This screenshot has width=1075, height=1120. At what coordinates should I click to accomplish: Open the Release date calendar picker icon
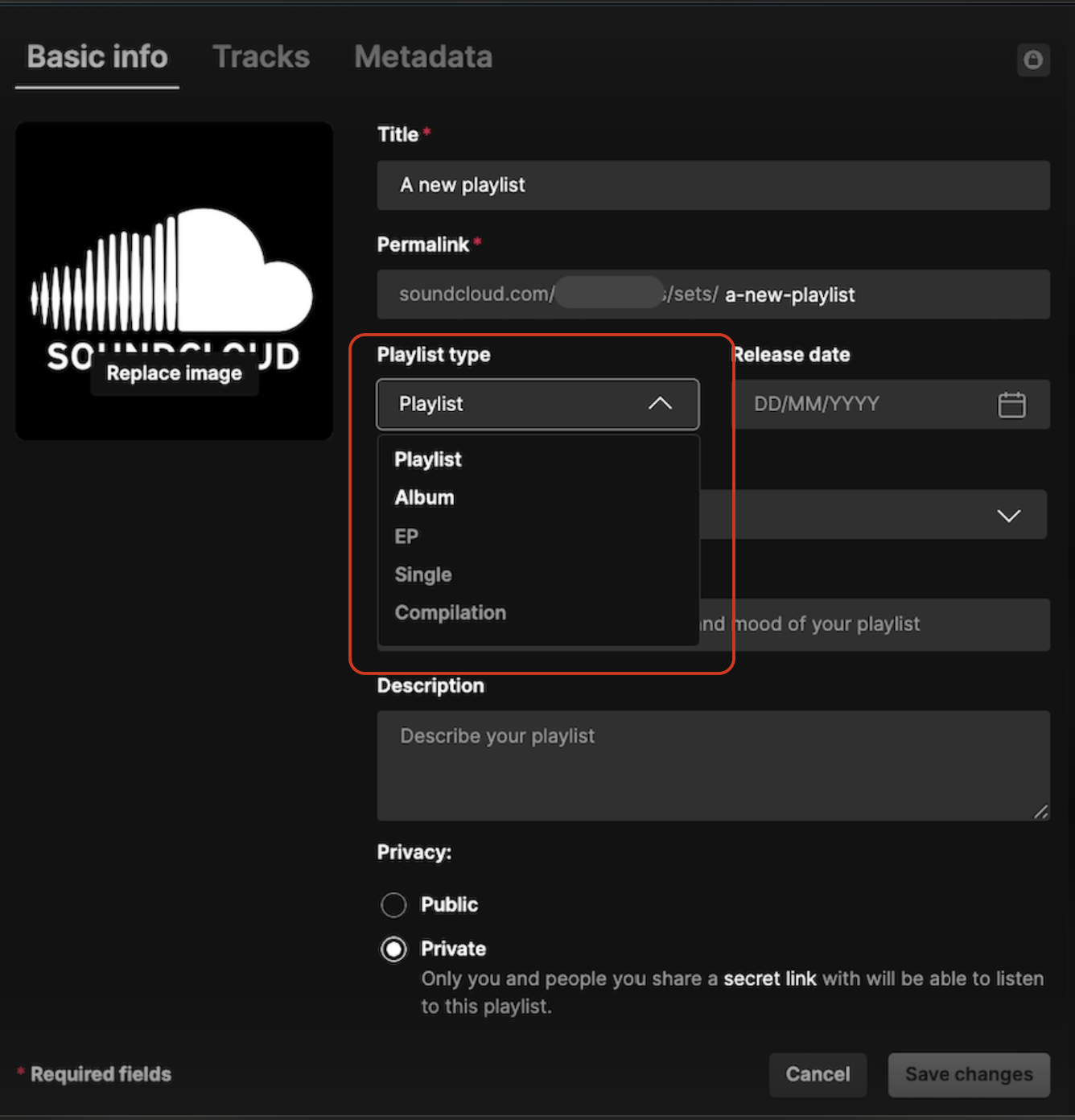click(x=1011, y=404)
